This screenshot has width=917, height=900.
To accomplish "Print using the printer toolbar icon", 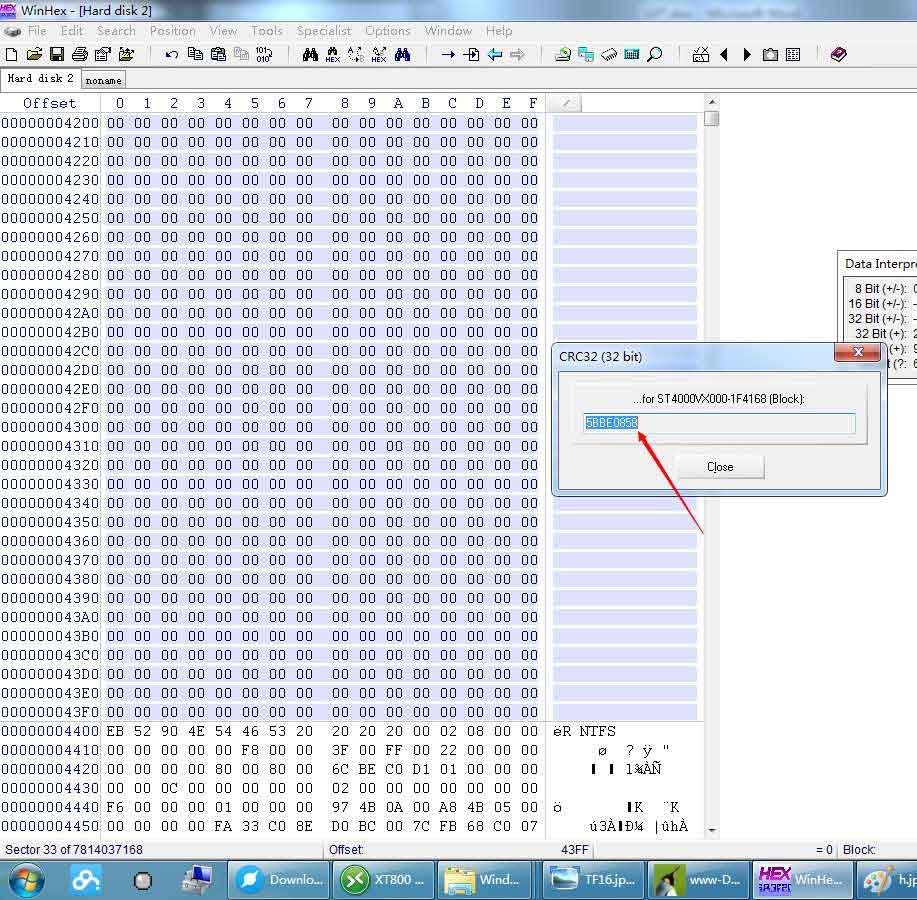I will coord(80,54).
